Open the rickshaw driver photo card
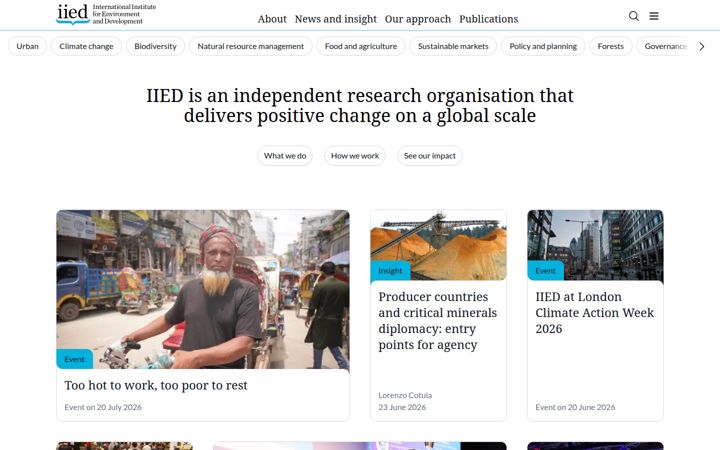 point(203,289)
